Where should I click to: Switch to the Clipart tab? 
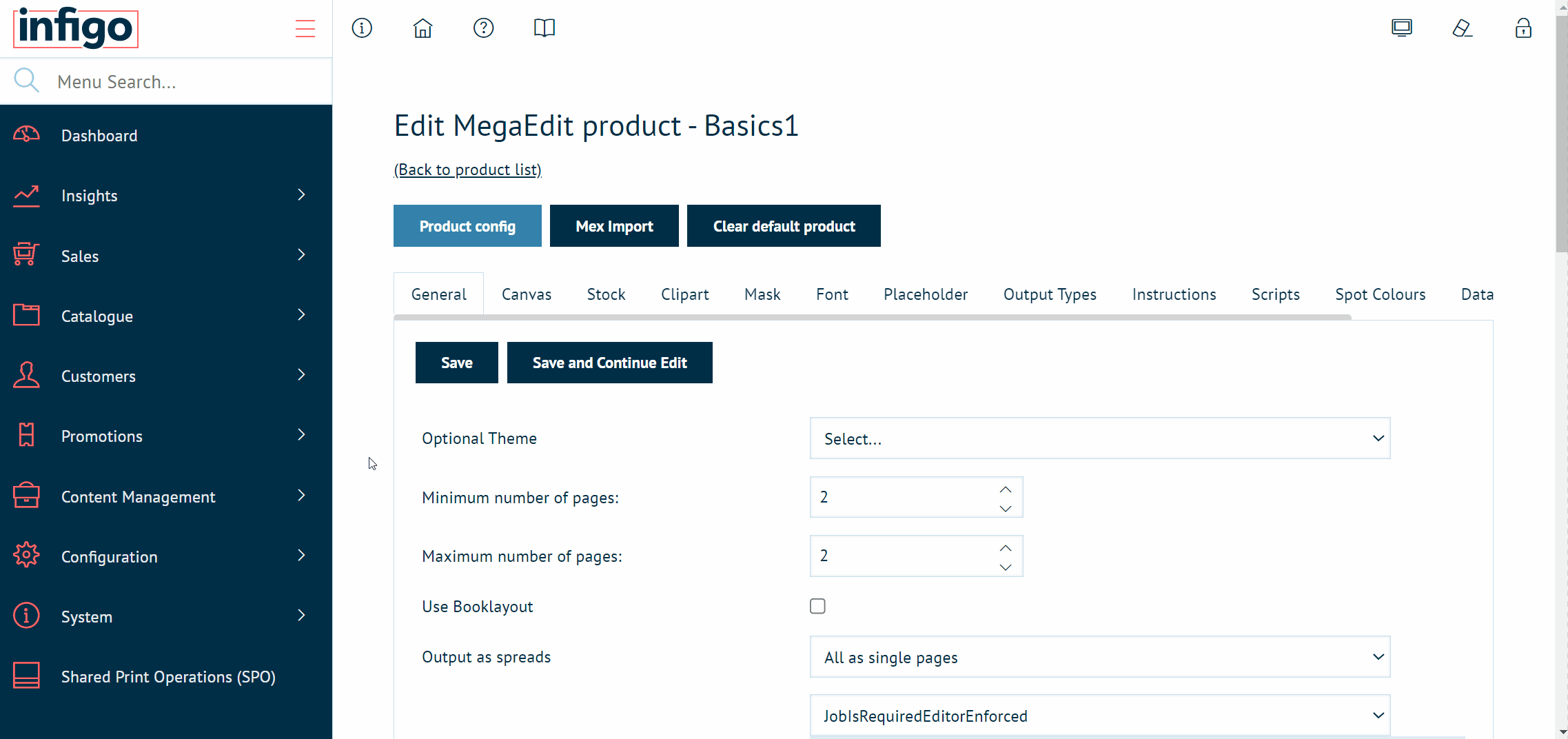(684, 294)
